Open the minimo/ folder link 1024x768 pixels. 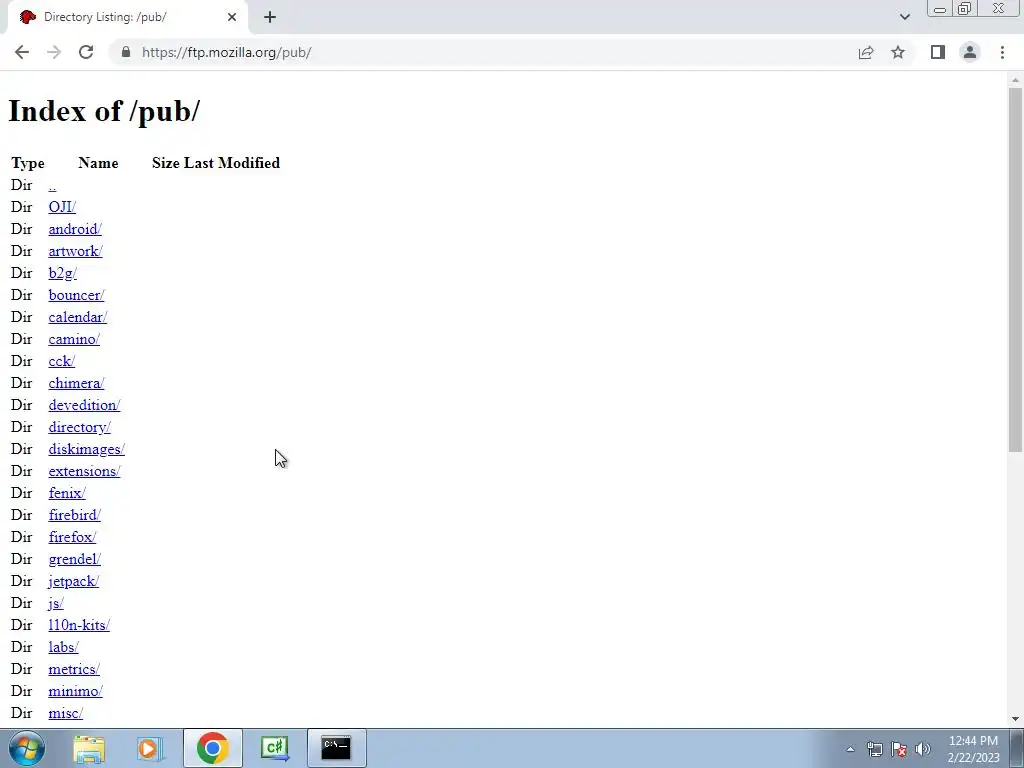point(75,691)
